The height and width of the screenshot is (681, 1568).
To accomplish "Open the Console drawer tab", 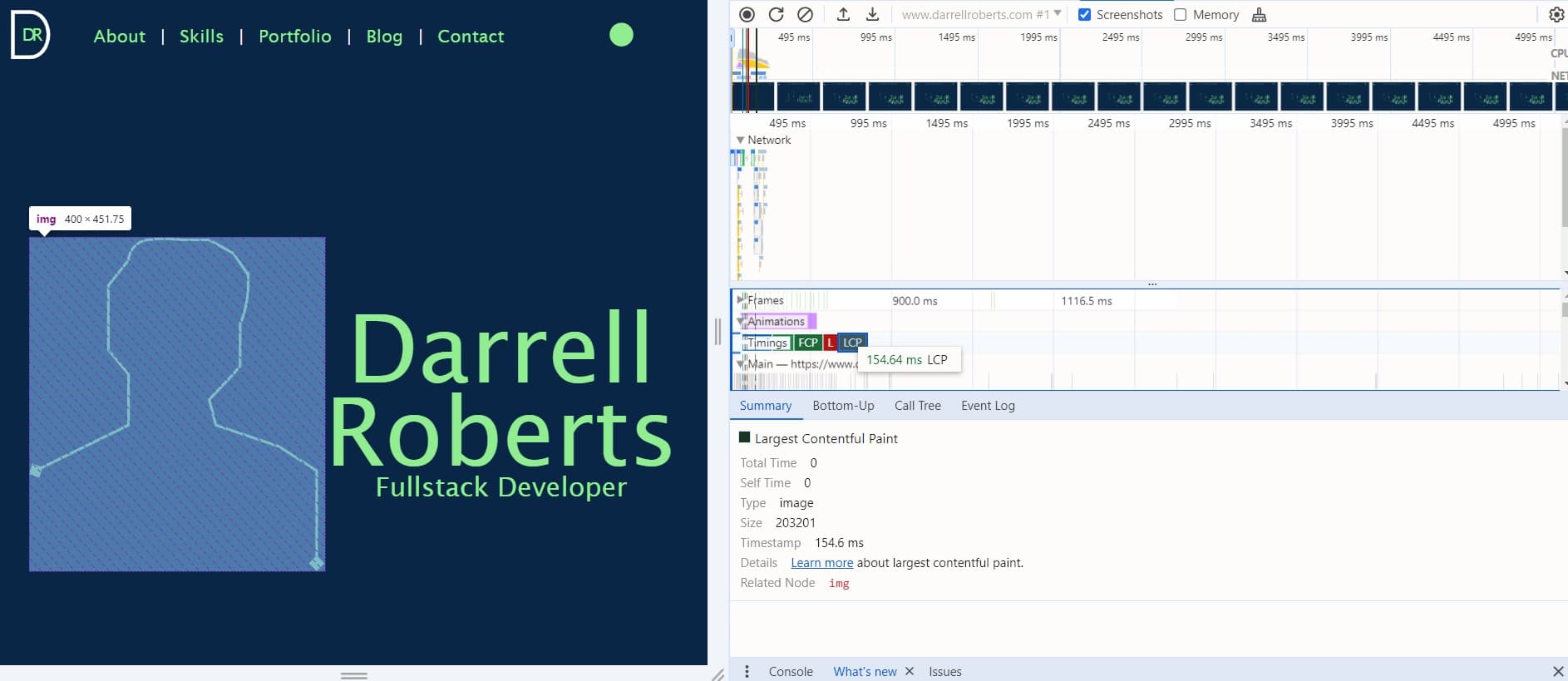I will coord(791,671).
